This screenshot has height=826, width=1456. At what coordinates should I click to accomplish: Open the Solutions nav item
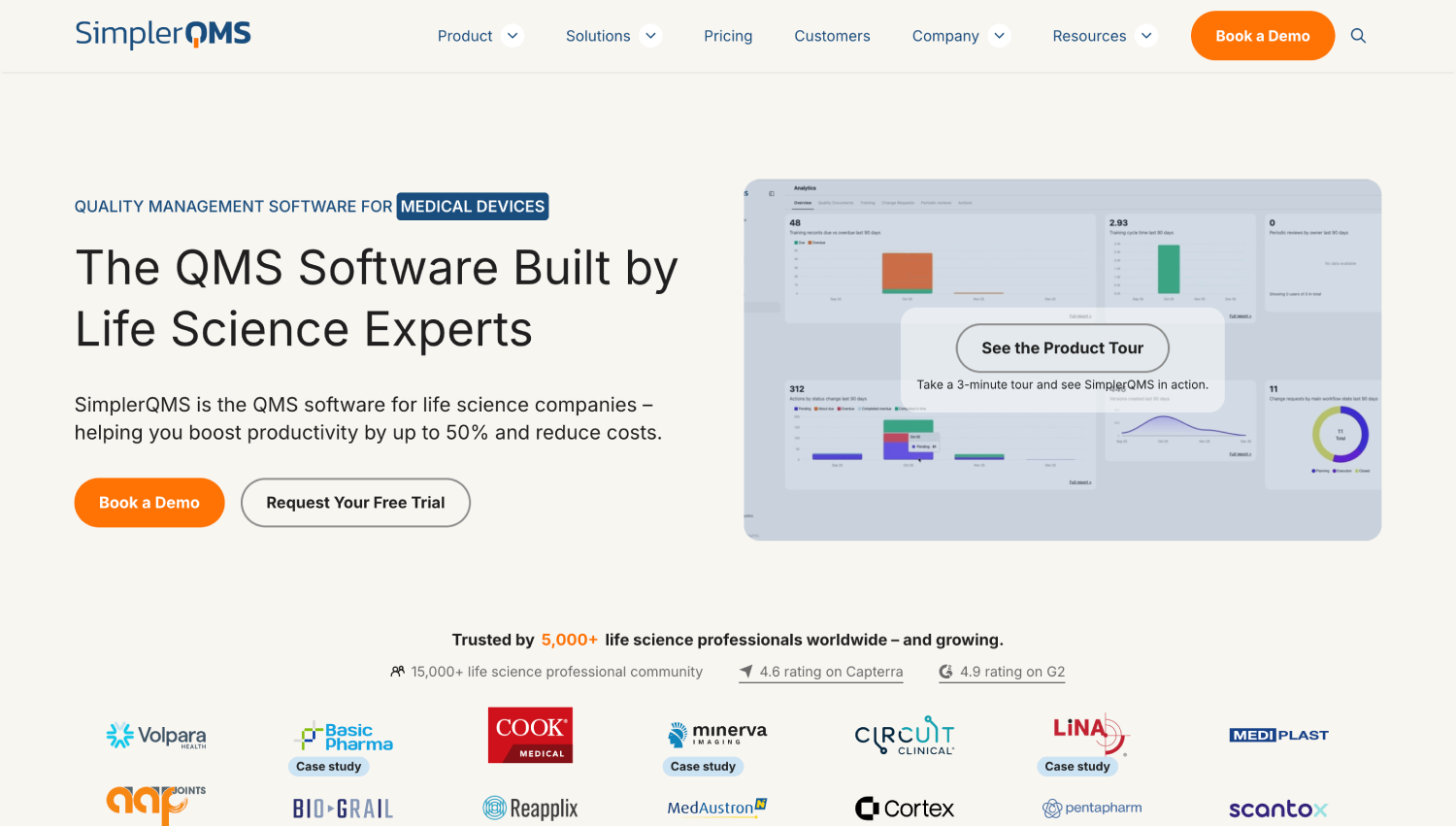click(598, 36)
